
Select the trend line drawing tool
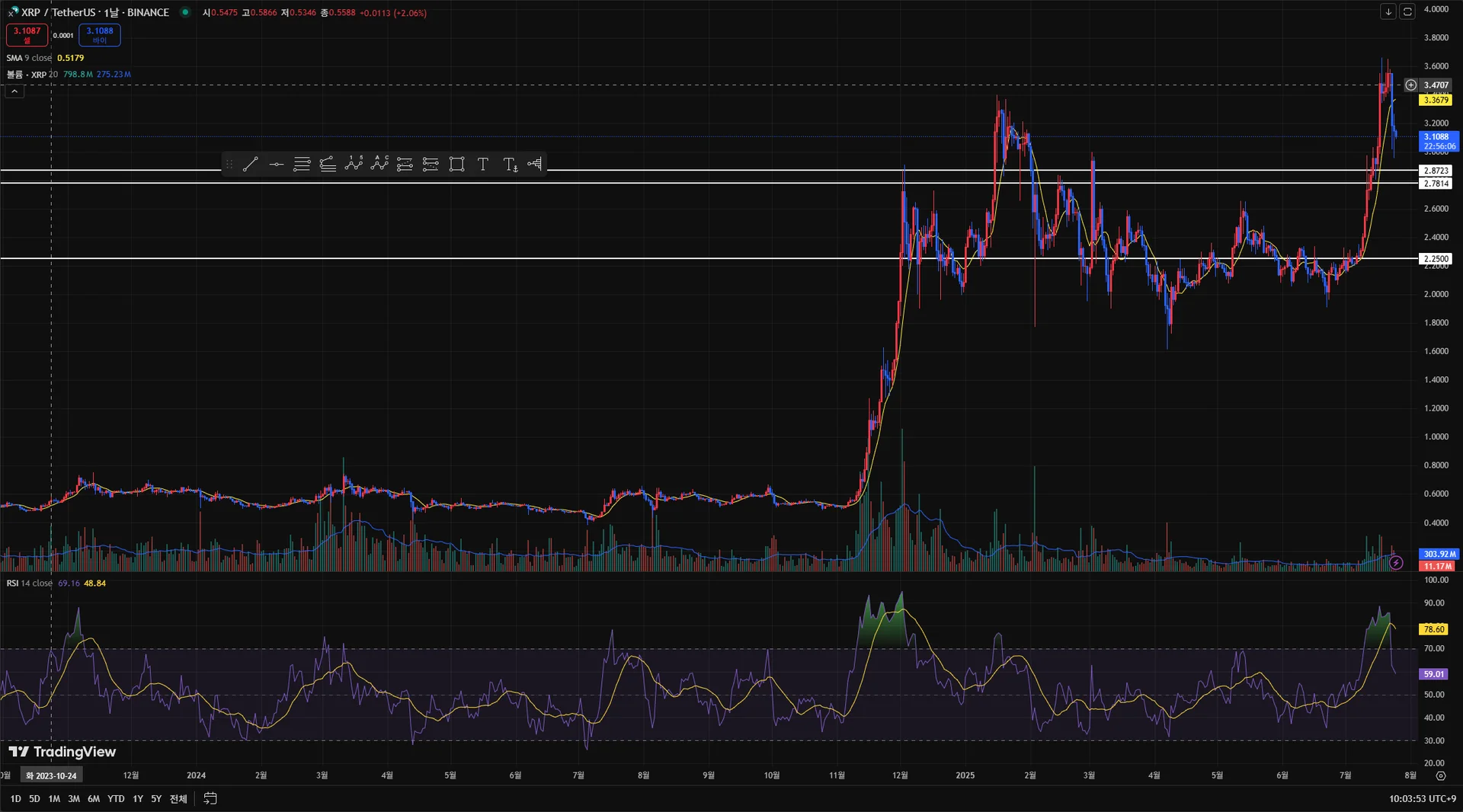coord(250,164)
